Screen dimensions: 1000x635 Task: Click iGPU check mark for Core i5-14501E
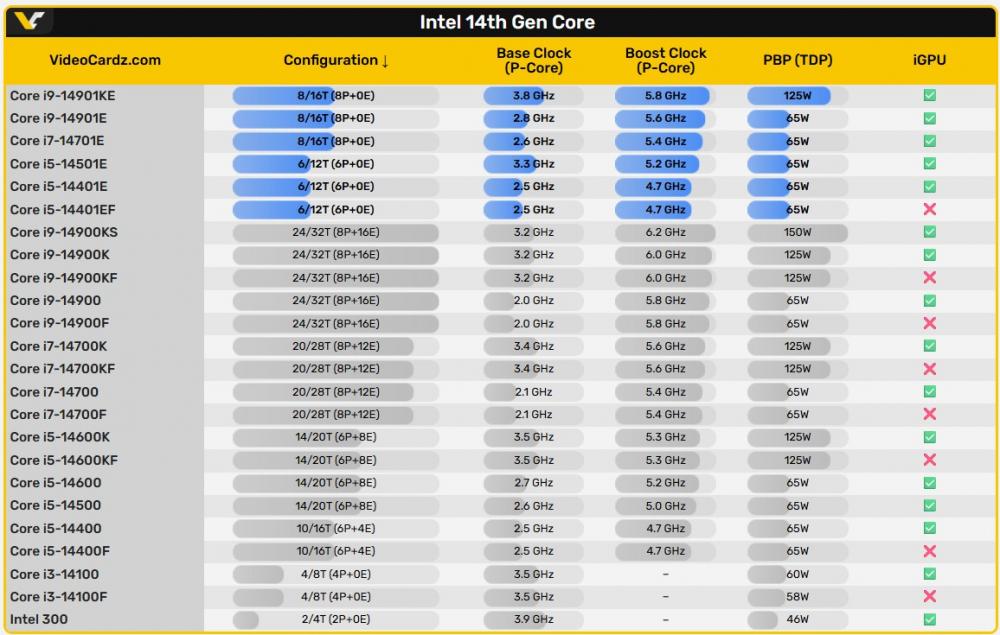[x=930, y=164]
